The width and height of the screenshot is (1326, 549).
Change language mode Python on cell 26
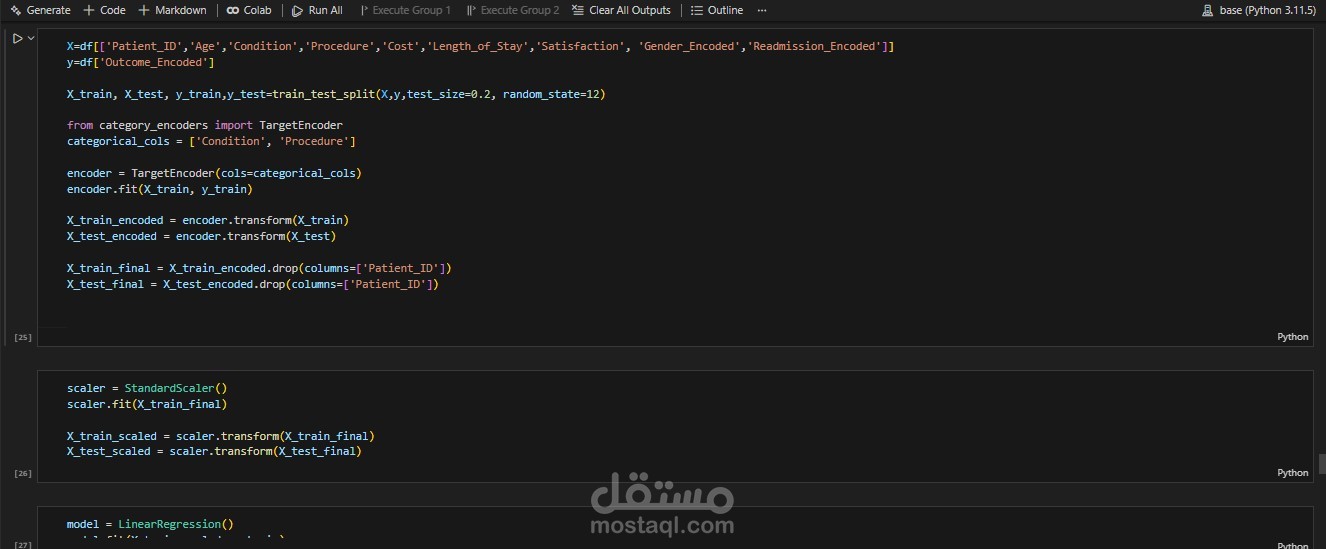[1292, 472]
